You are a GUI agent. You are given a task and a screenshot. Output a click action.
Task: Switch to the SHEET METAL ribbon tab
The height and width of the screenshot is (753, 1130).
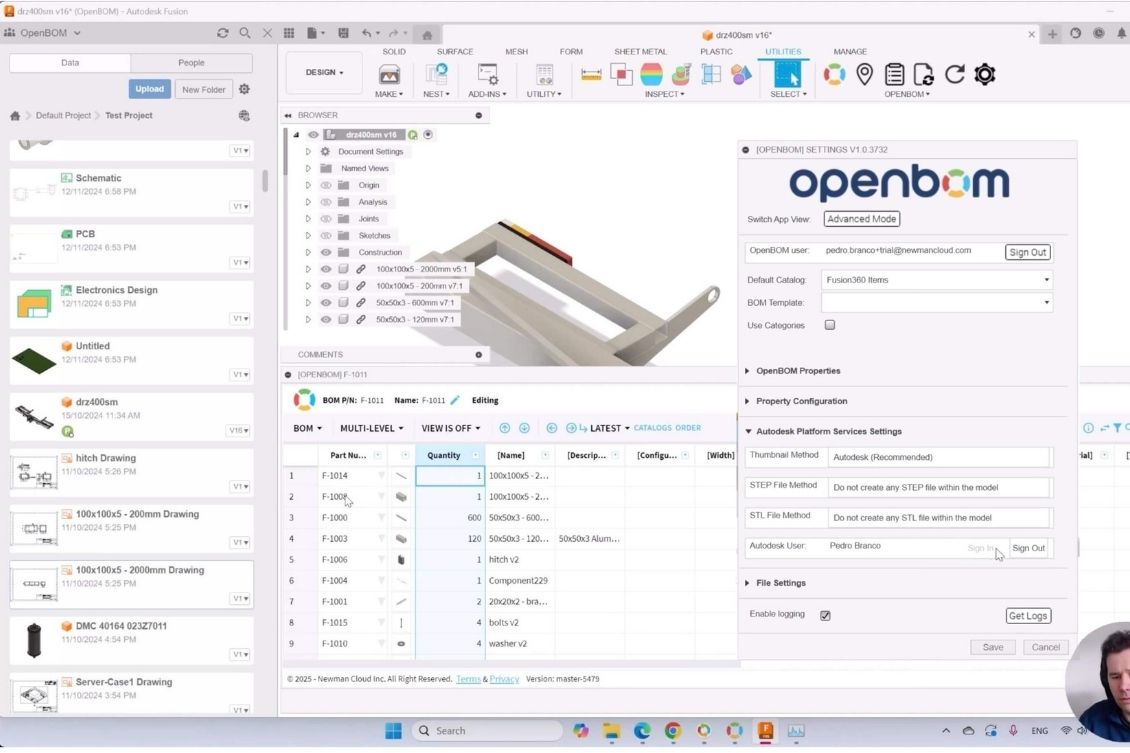640,52
